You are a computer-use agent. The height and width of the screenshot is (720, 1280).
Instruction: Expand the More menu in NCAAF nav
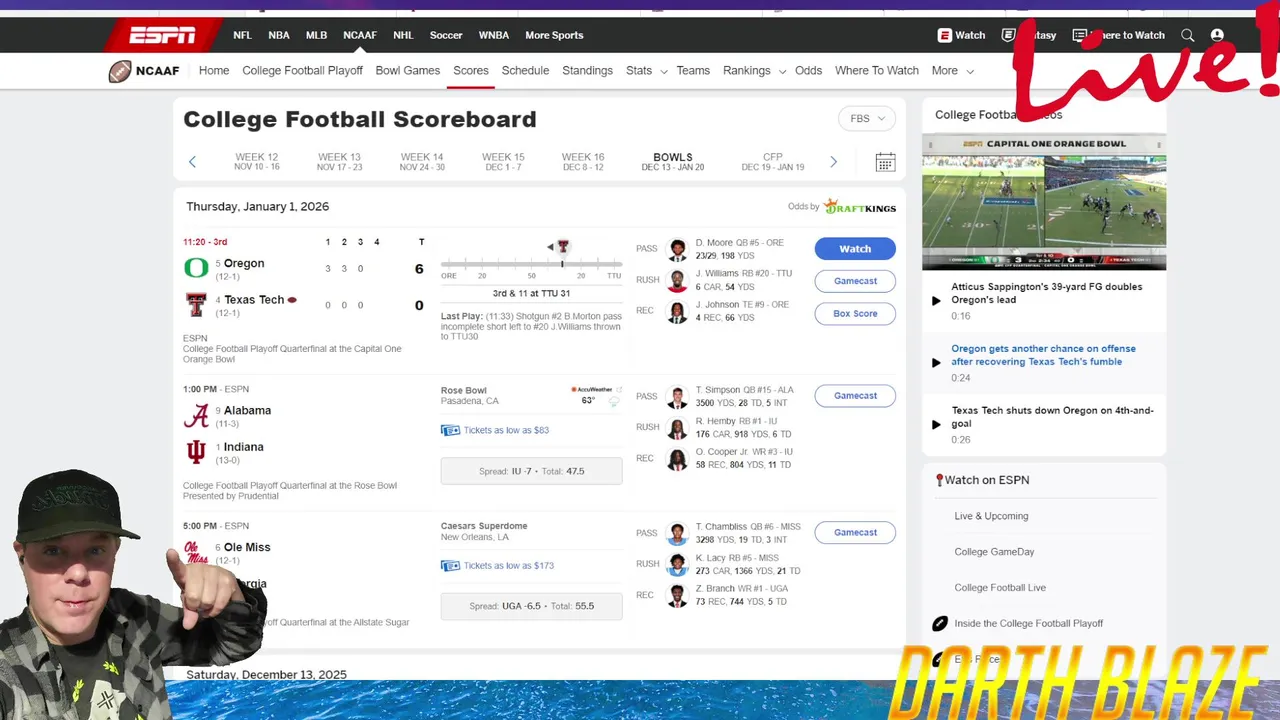coord(952,71)
